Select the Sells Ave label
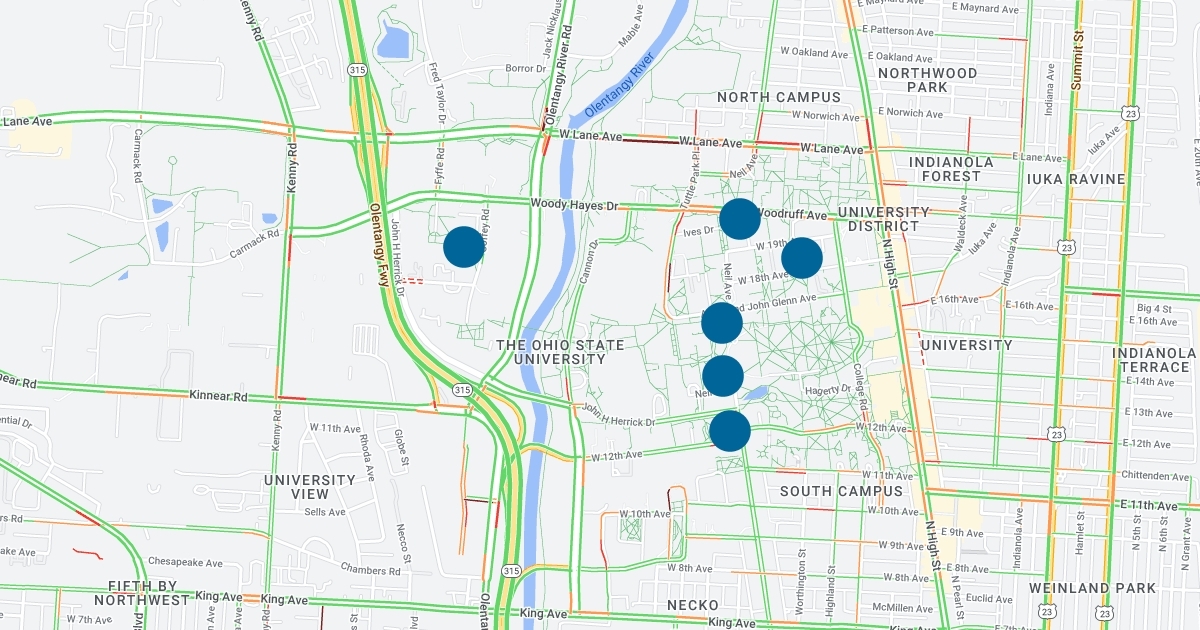 [x=325, y=512]
